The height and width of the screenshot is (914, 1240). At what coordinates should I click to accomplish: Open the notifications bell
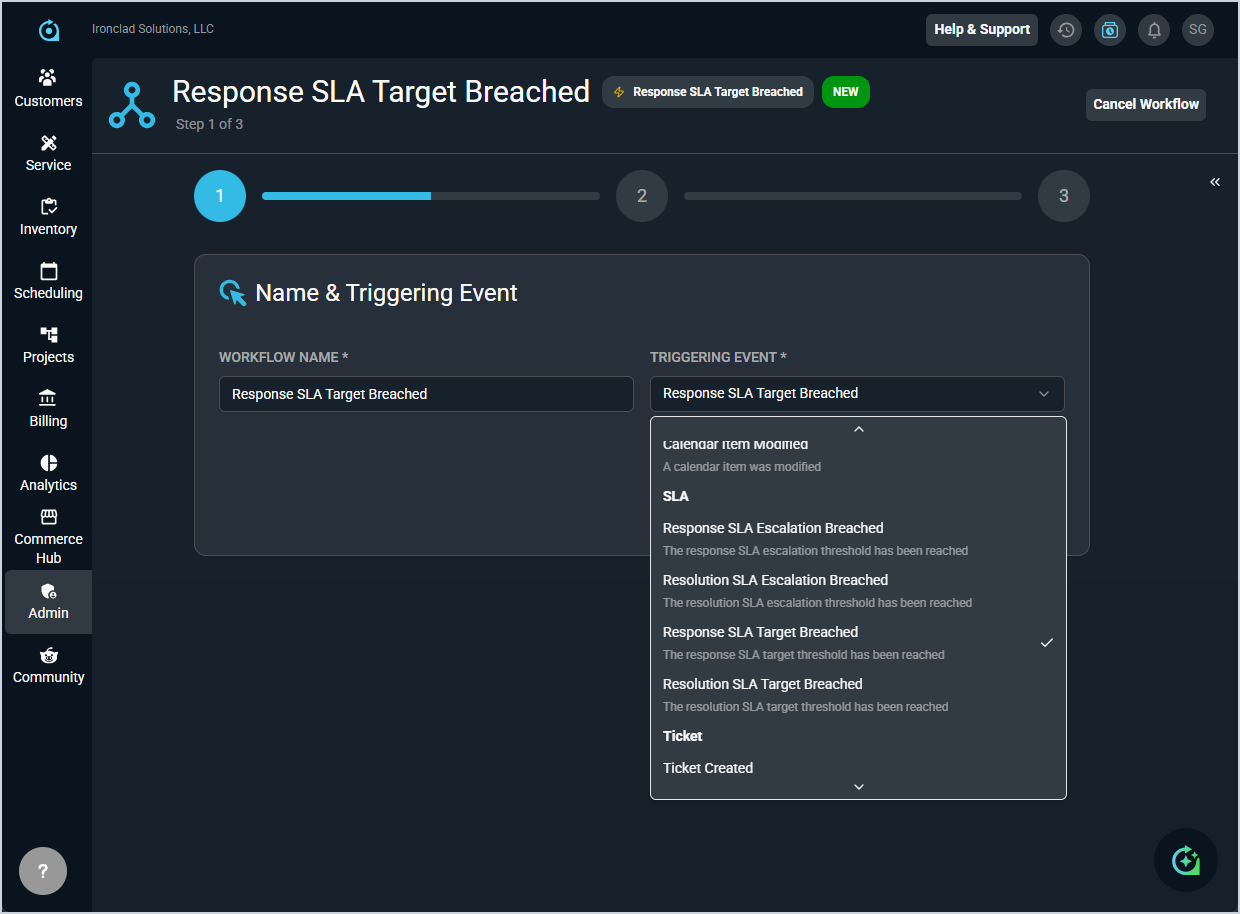pos(1154,30)
